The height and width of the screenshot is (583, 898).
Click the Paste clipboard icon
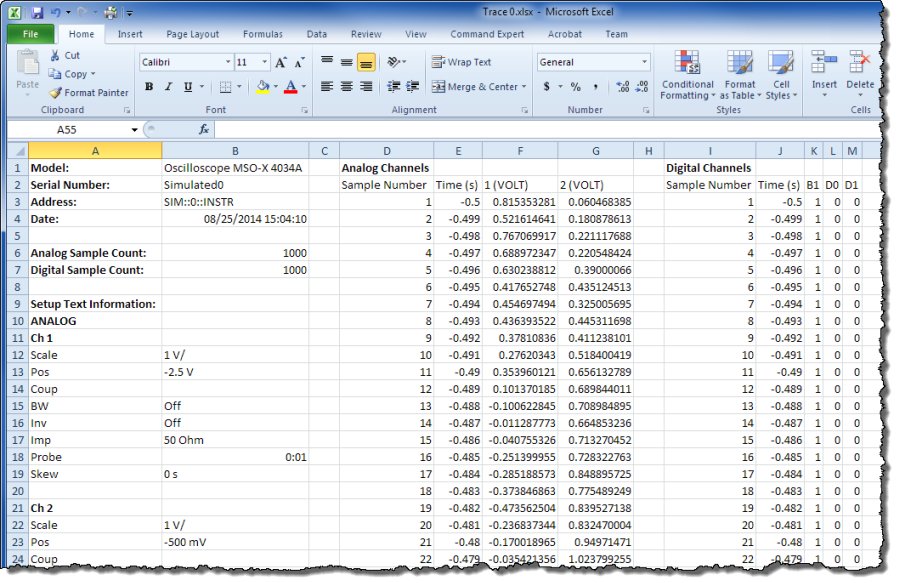pos(27,63)
